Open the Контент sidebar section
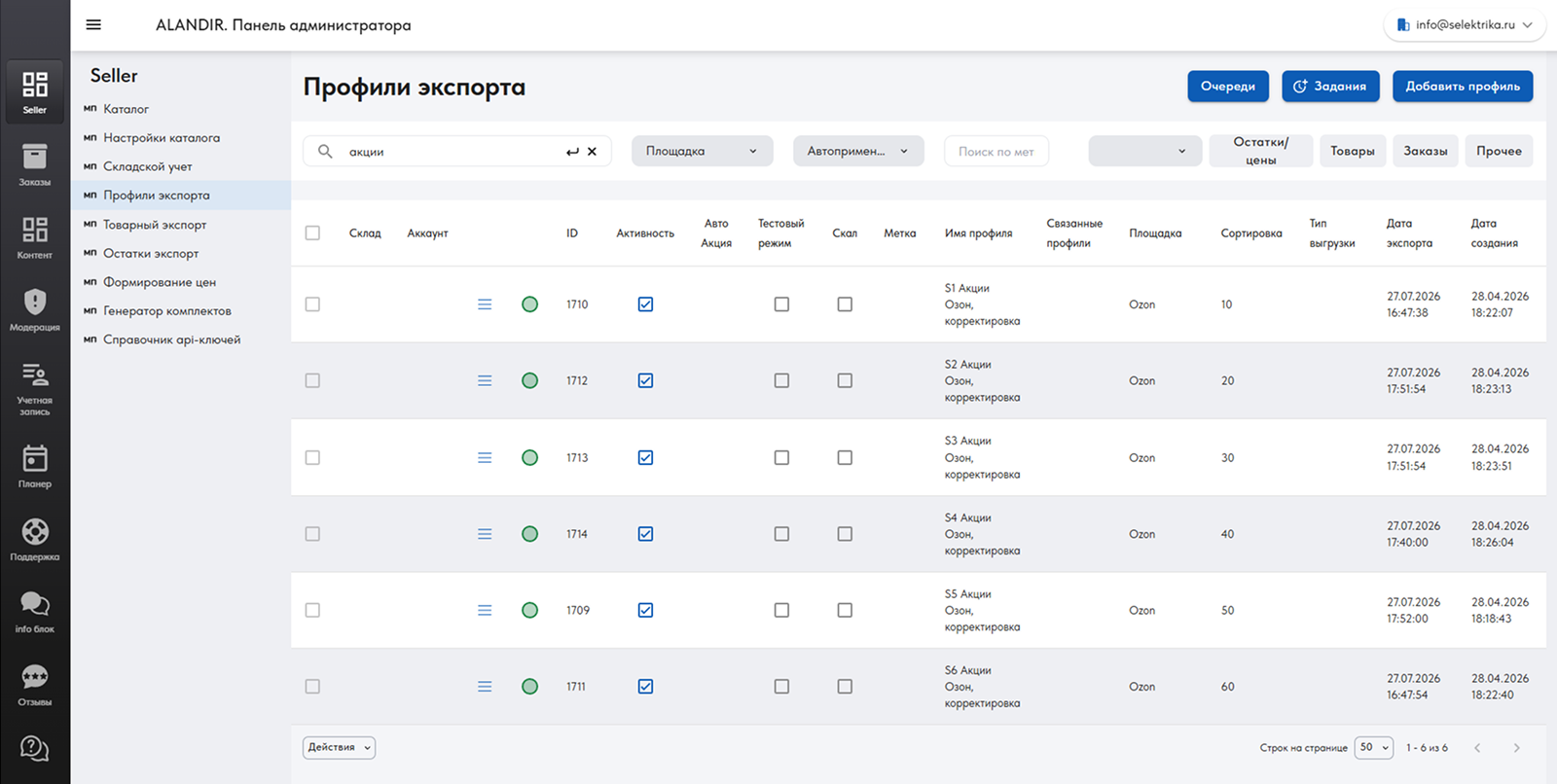1557x784 pixels. click(x=35, y=237)
